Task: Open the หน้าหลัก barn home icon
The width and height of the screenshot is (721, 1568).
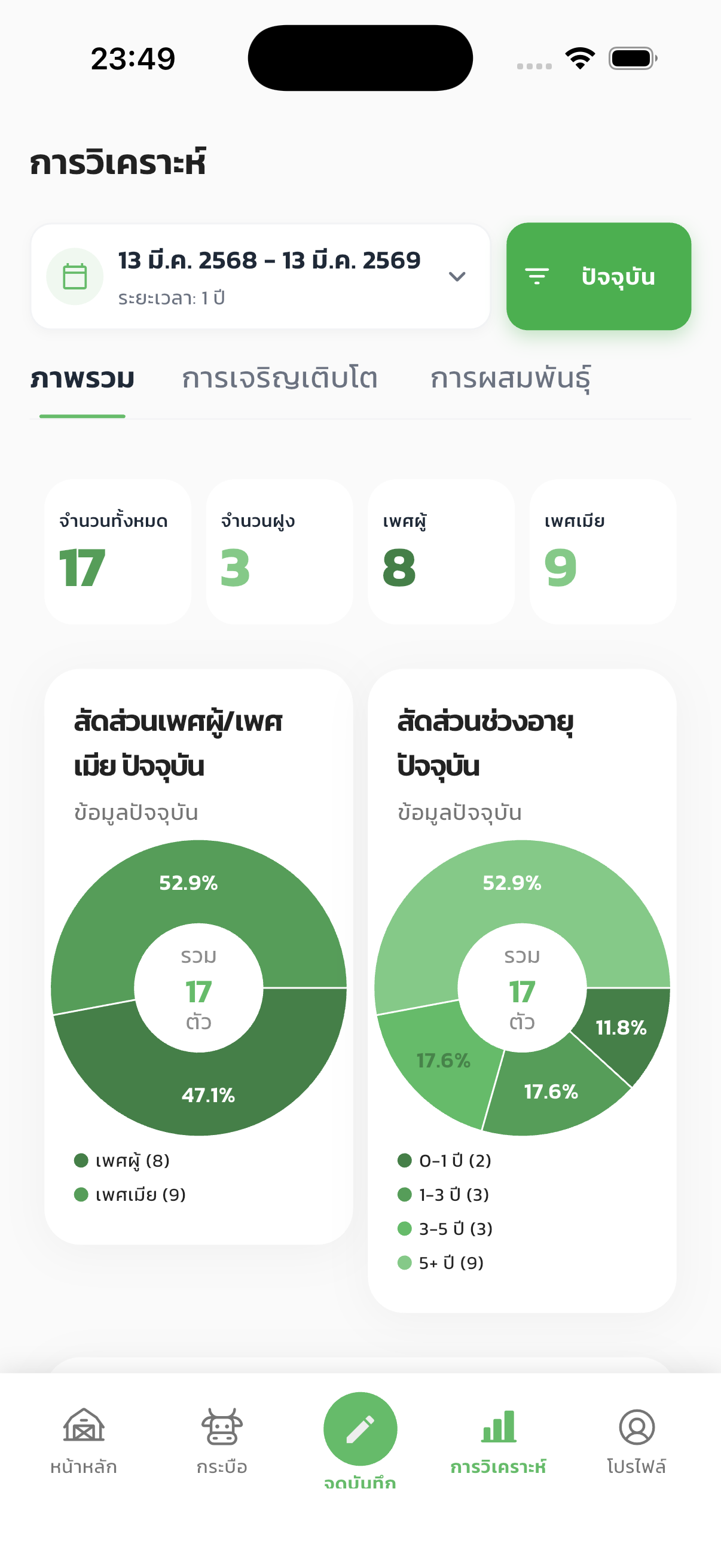Action: tap(83, 1426)
